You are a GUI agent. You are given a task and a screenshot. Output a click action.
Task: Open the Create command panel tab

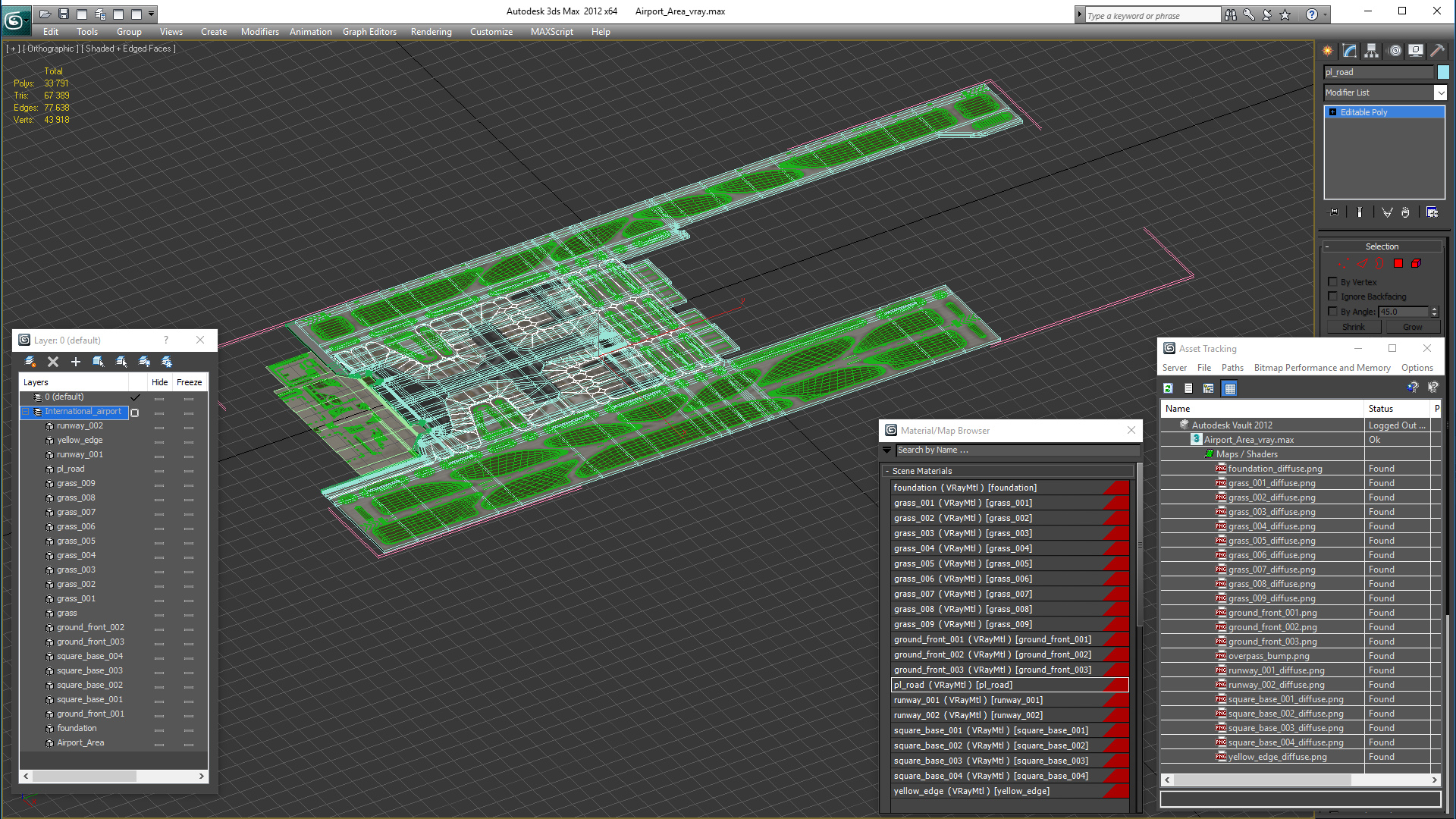point(1328,51)
